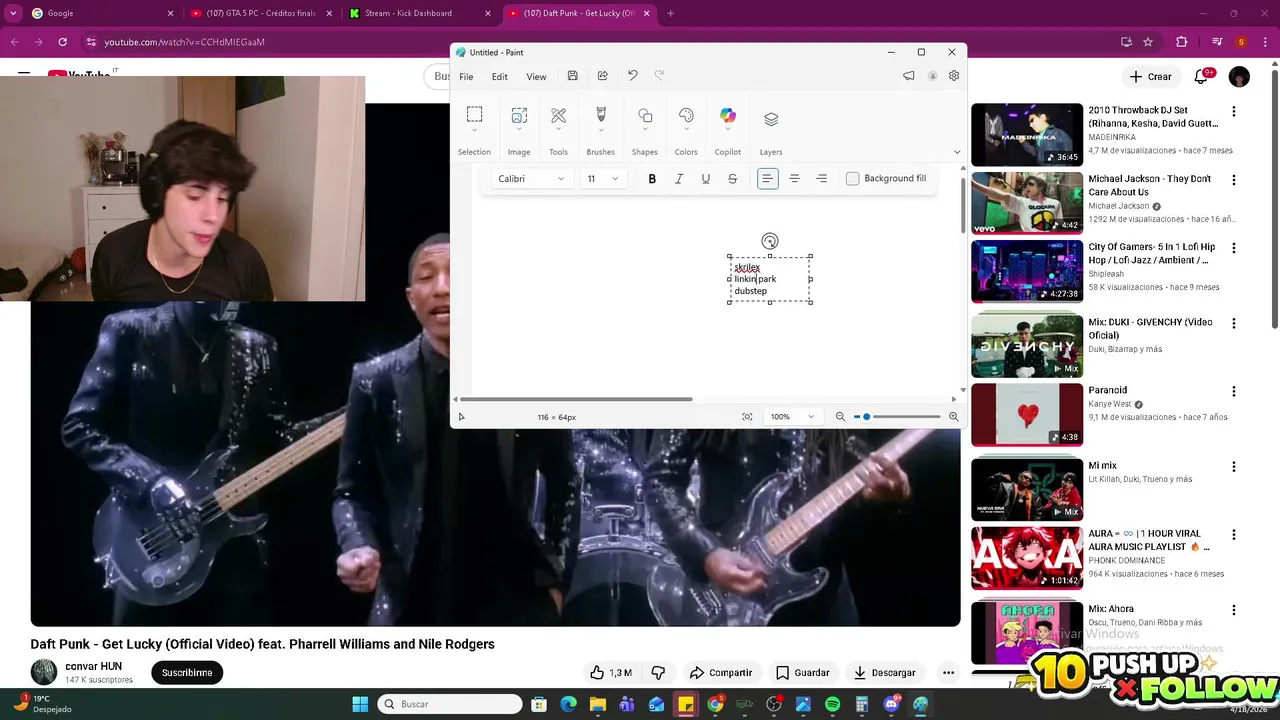Switch to the Stream - Kick Dashboard tab
The image size is (1280, 720).
(420, 13)
